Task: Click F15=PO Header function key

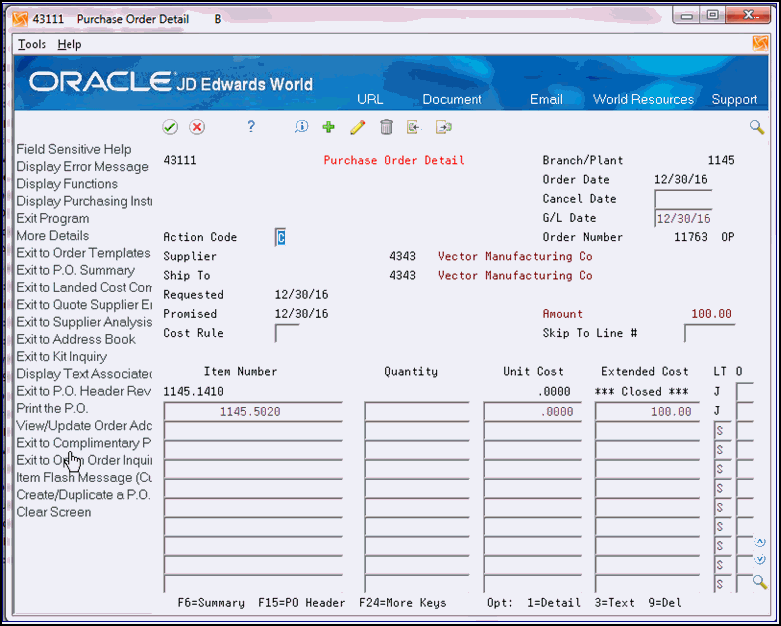Action: point(301,603)
